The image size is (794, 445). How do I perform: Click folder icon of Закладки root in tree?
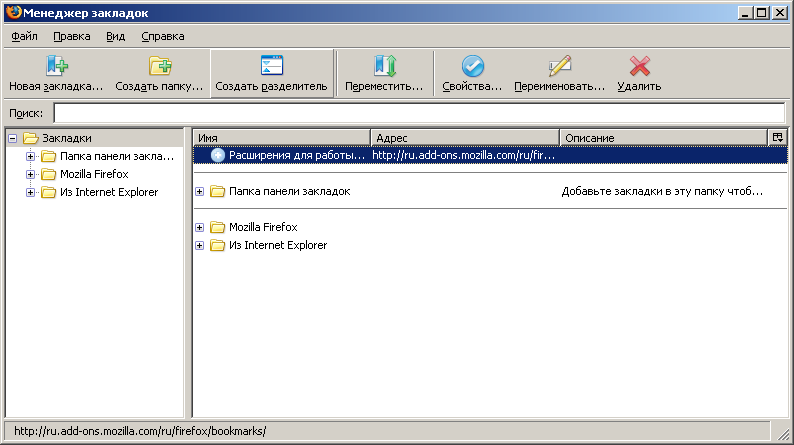31,138
